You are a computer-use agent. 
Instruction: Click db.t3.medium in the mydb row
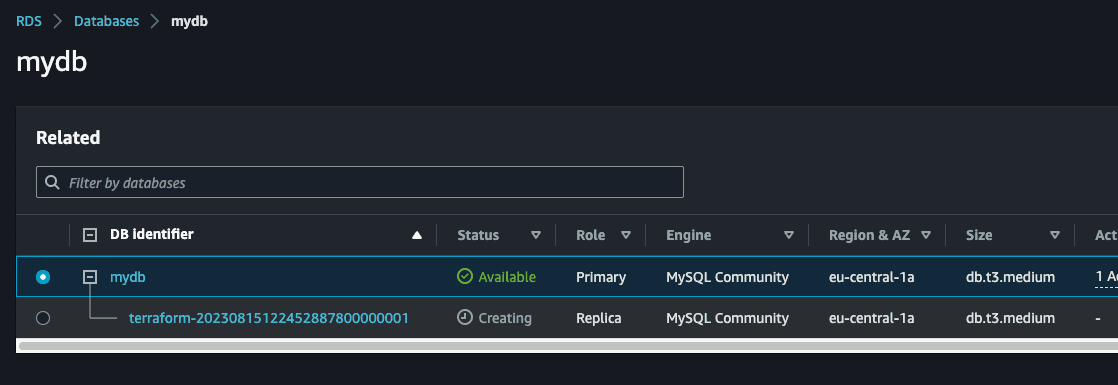point(1010,277)
